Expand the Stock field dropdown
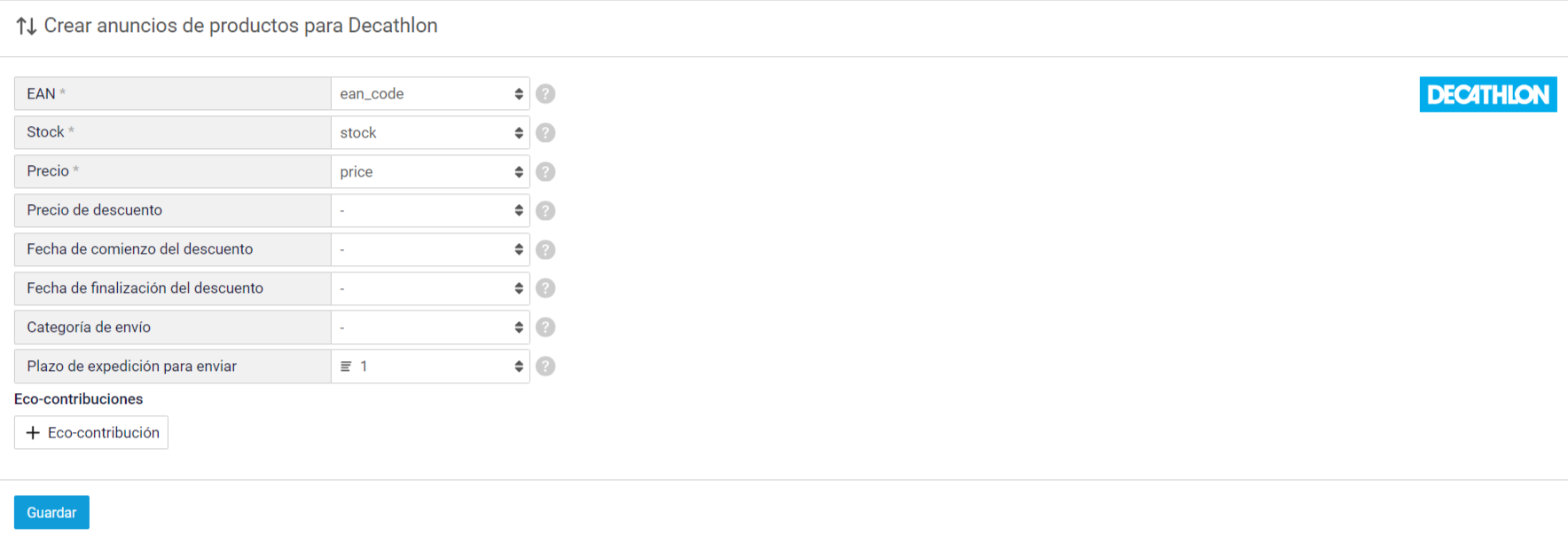This screenshot has height=536, width=1568. click(x=430, y=133)
